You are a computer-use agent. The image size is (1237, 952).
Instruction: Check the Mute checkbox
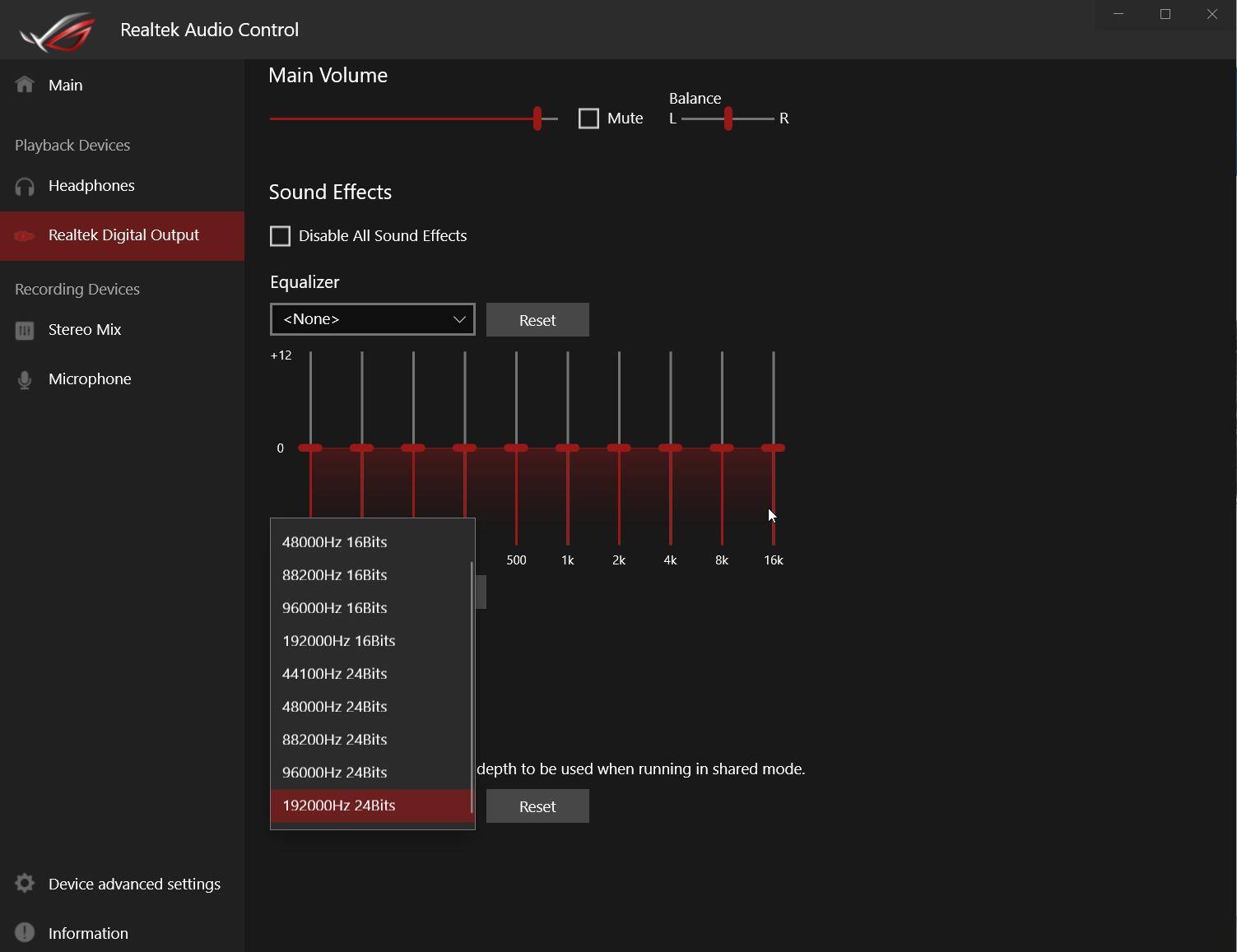(x=588, y=118)
